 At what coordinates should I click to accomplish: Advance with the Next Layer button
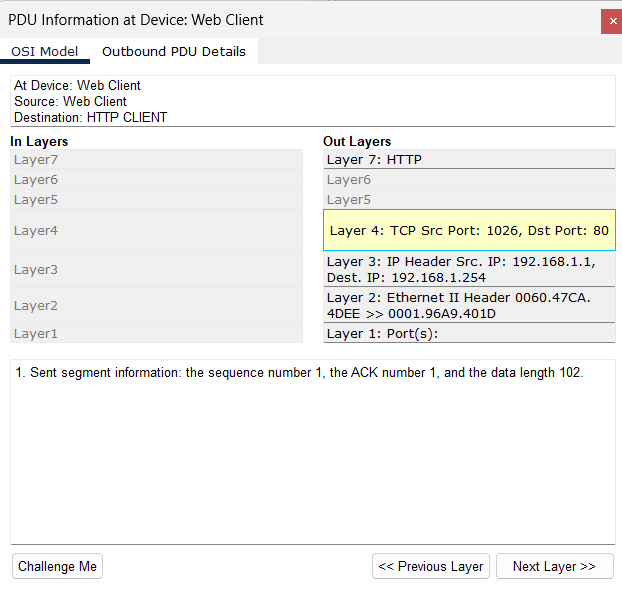coord(555,566)
